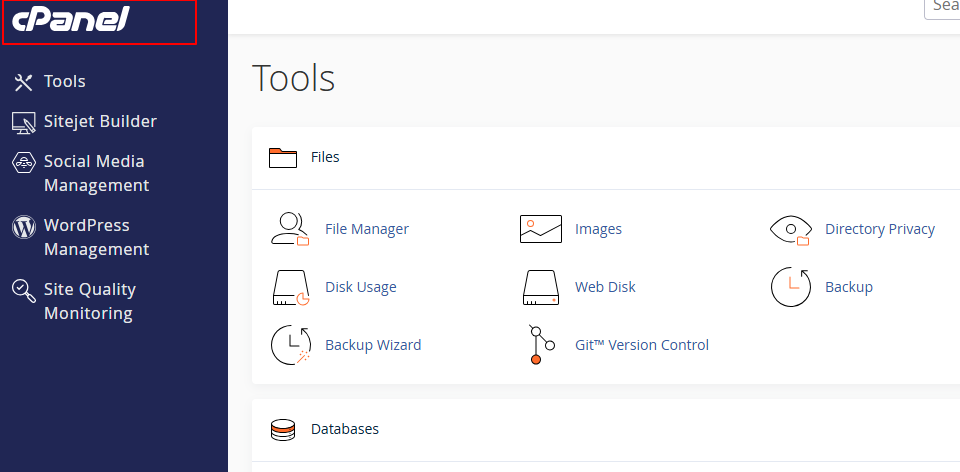
Task: Expand the Databases section header
Action: (x=344, y=429)
